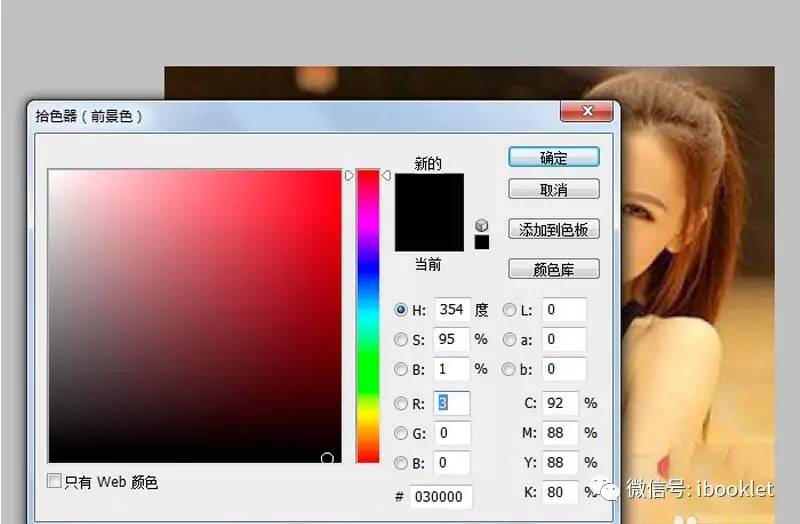Select the Lab b radio button
This screenshot has width=800, height=524.
508,369
